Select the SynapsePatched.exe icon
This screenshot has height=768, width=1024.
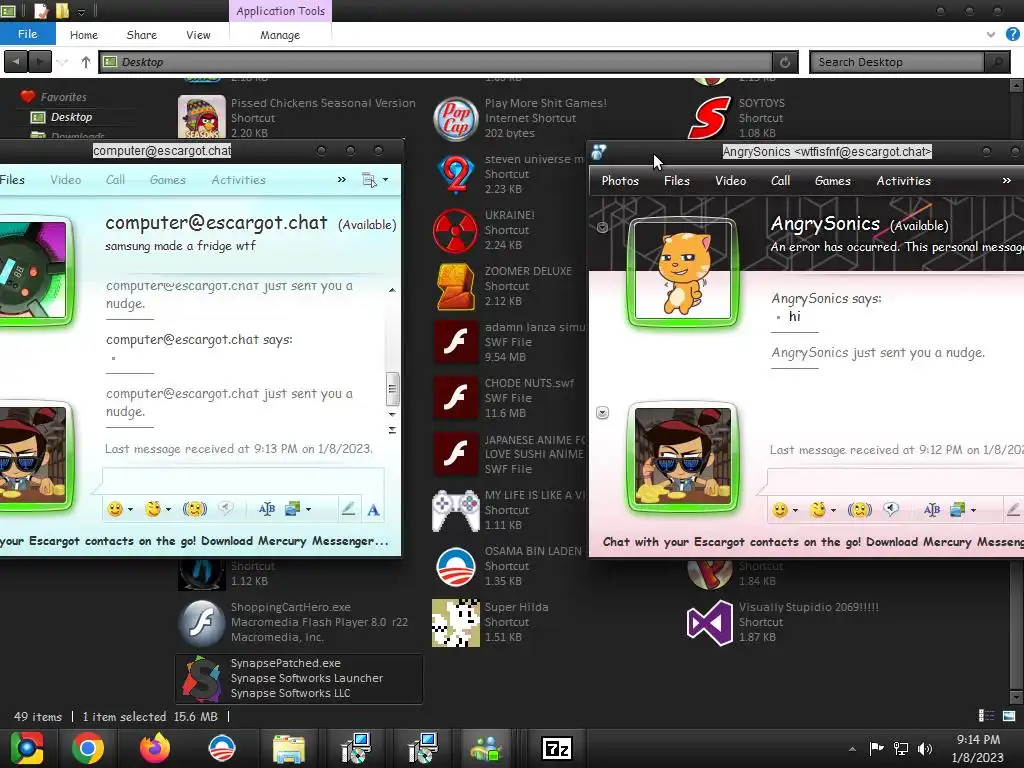click(x=202, y=679)
